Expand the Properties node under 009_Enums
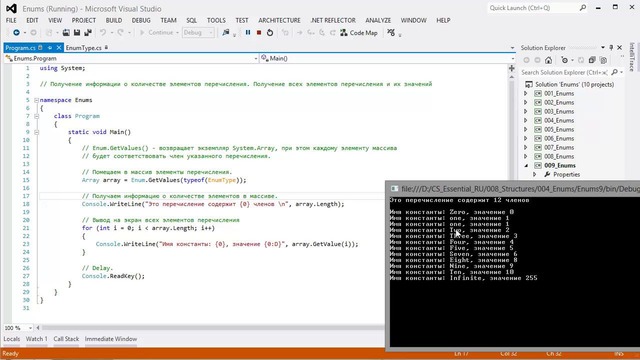 (534, 174)
